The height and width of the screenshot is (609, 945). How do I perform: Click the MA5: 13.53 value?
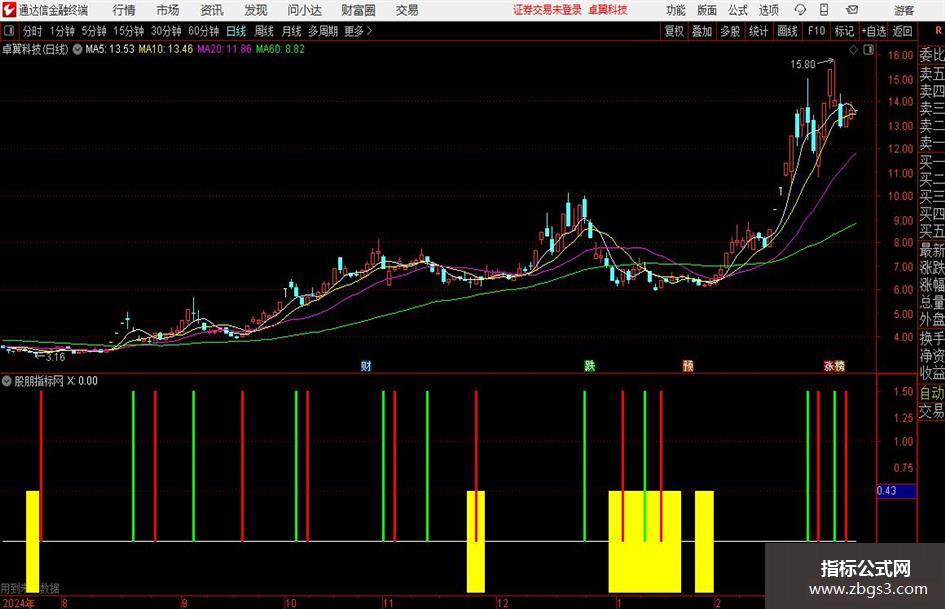110,49
